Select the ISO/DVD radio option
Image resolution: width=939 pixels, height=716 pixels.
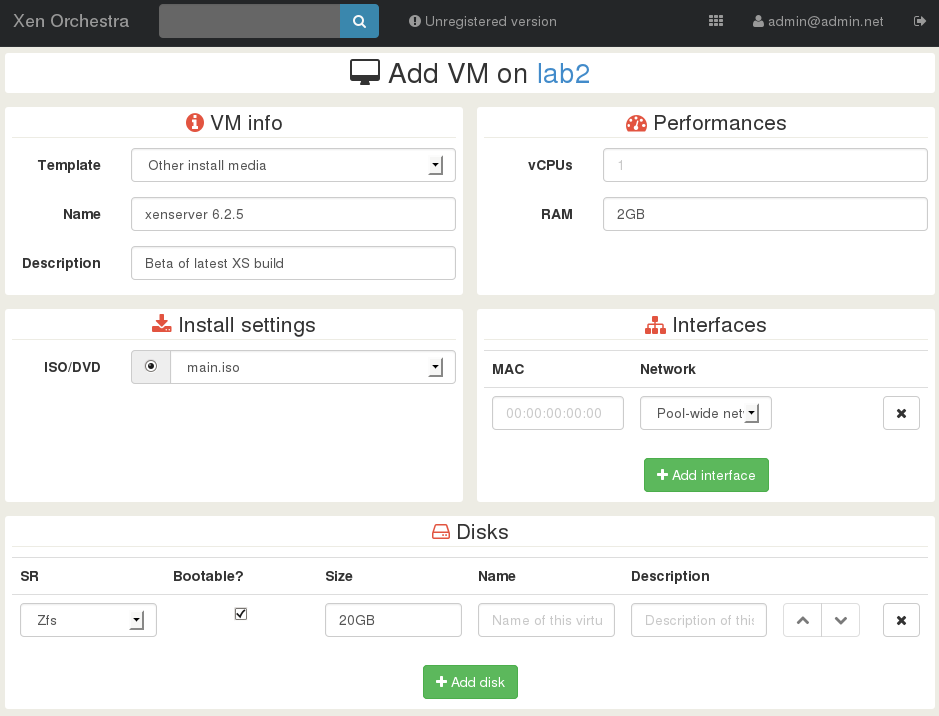coord(151,366)
